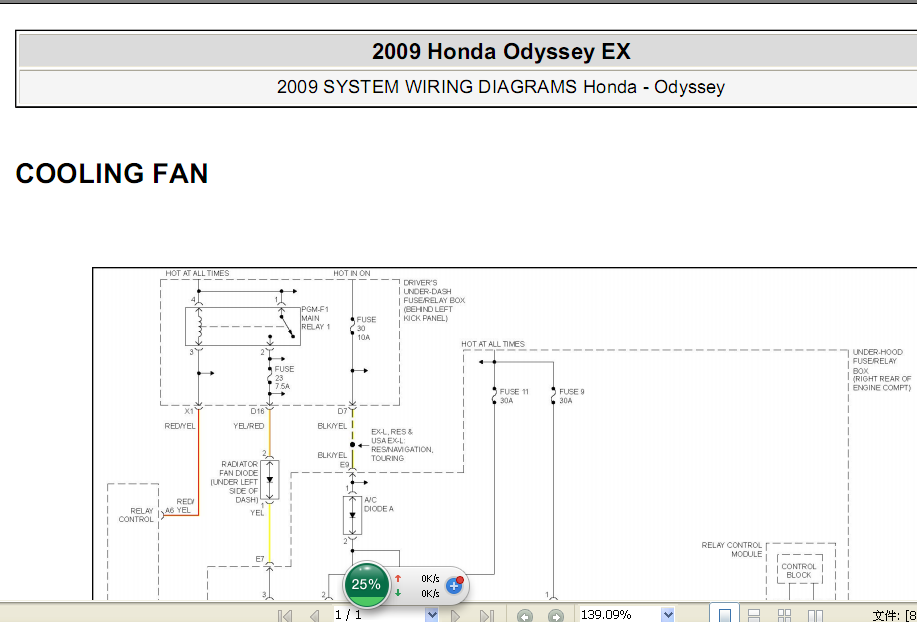Viewport: 917px width, 622px height.
Task: Click the green 25% memory accelerator ball
Action: point(366,584)
